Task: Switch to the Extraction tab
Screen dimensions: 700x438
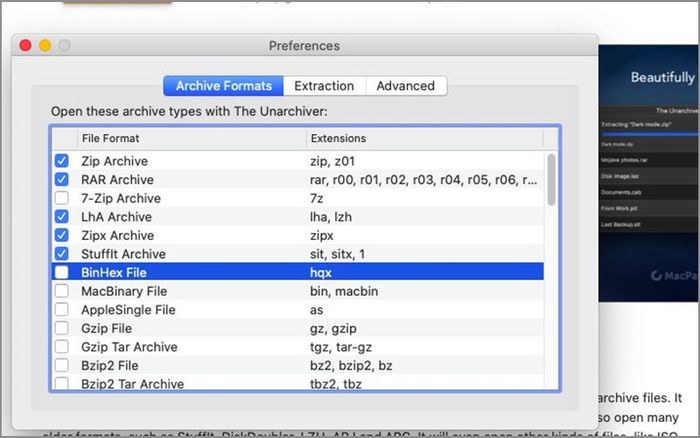Action: (x=324, y=86)
